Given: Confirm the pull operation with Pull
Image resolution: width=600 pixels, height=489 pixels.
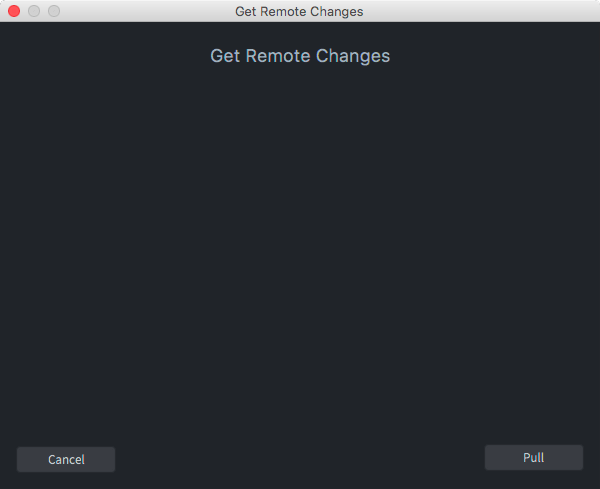Looking at the screenshot, I should (x=533, y=457).
